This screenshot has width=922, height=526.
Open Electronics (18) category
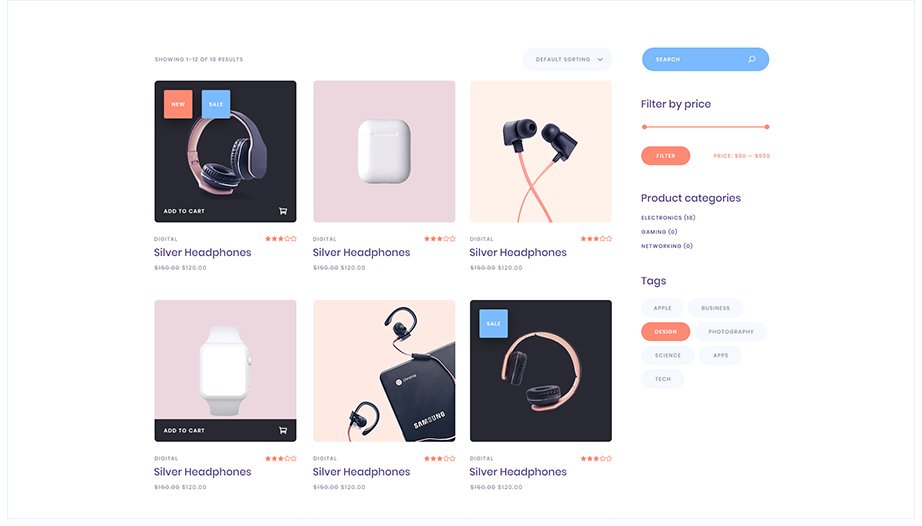tap(668, 217)
